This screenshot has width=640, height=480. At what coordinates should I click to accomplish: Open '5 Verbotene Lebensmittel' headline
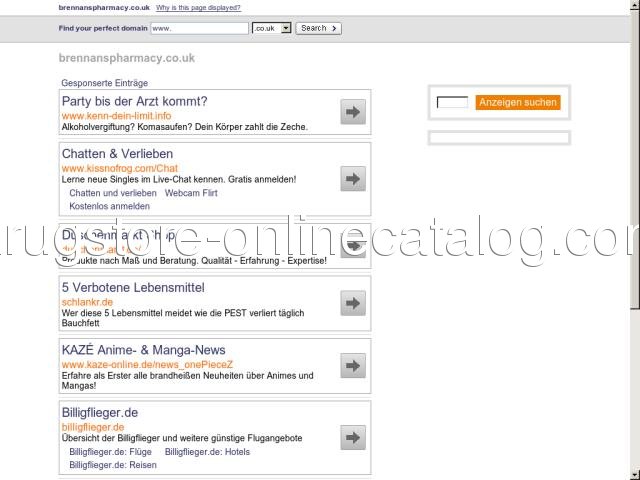133,288
